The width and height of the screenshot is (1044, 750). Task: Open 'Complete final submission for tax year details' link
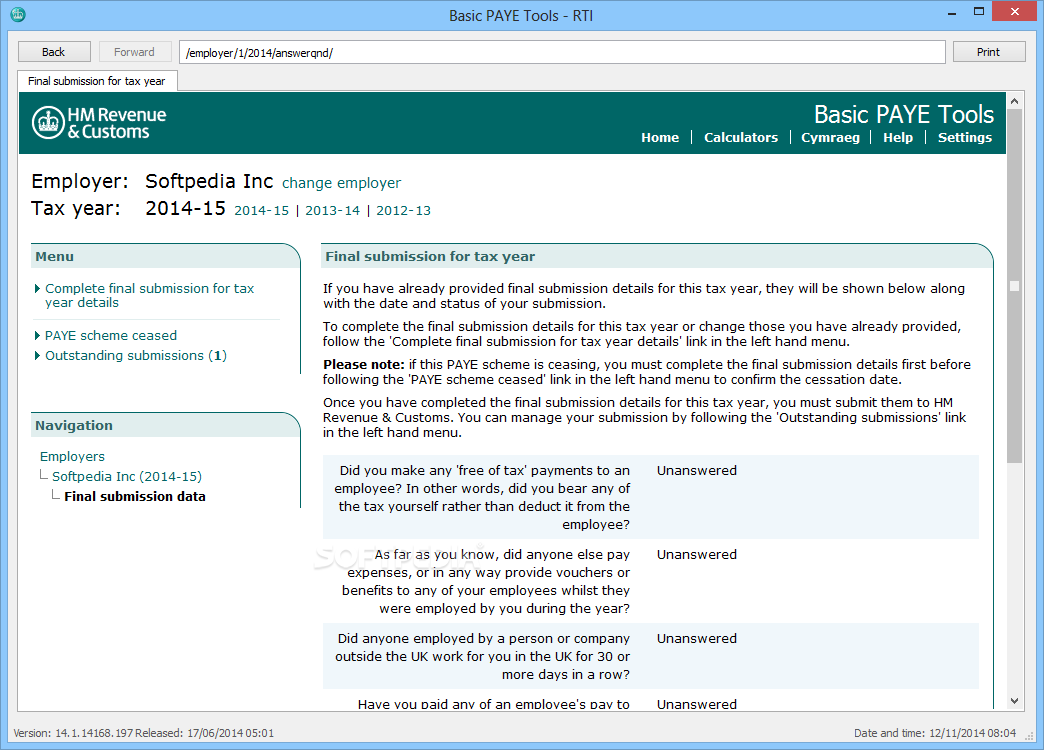(x=149, y=295)
